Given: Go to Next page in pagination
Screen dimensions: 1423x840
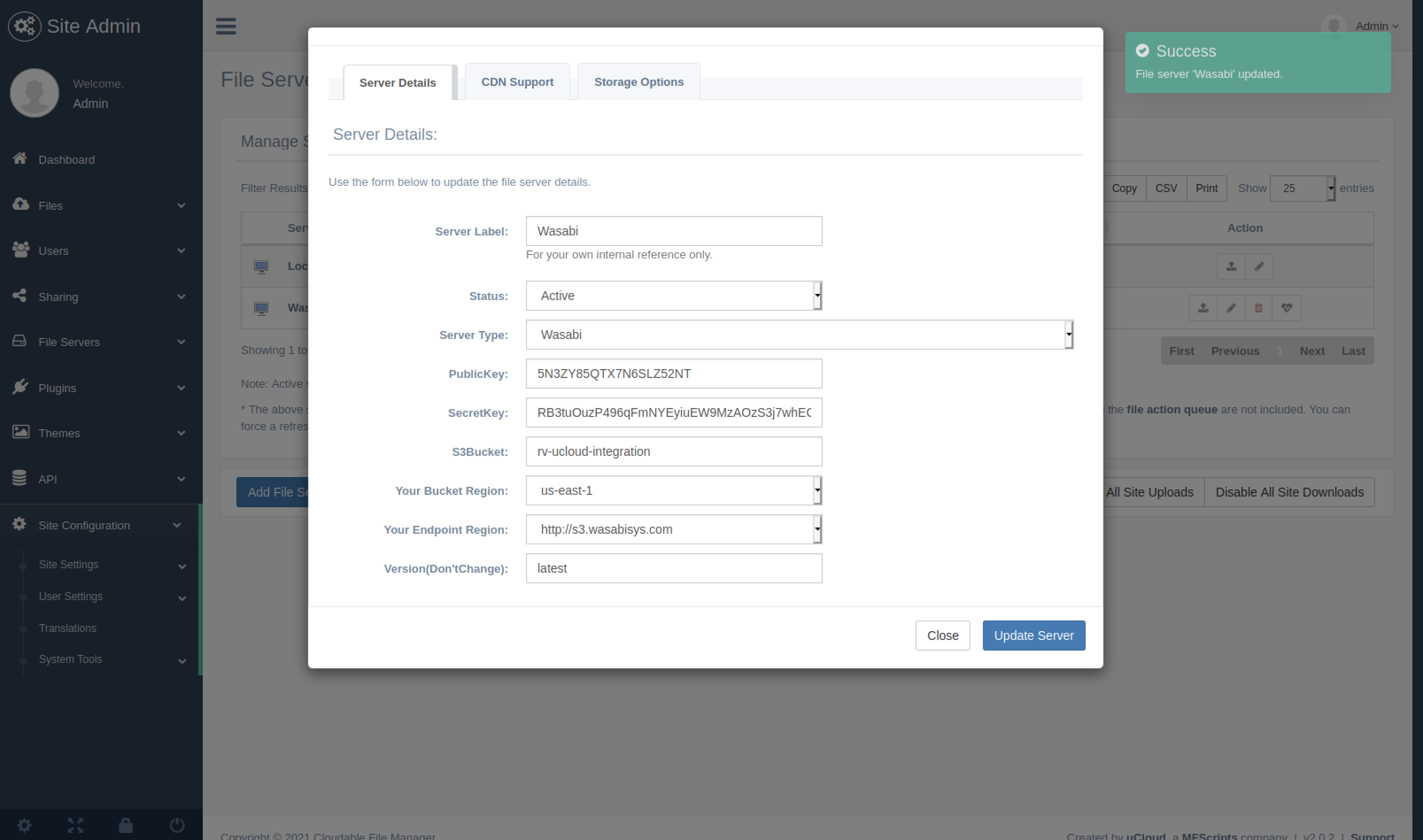Looking at the screenshot, I should point(1311,351).
